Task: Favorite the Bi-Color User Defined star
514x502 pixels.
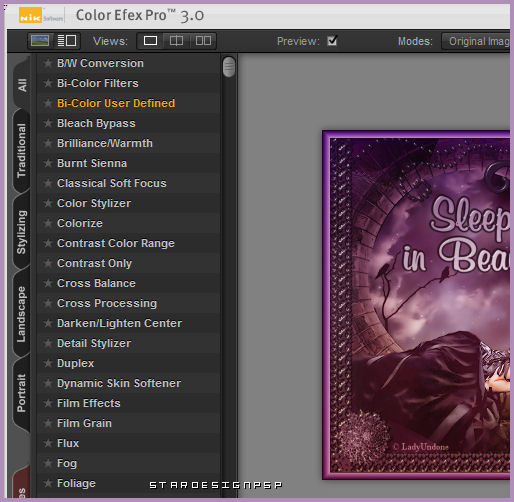Action: point(48,103)
